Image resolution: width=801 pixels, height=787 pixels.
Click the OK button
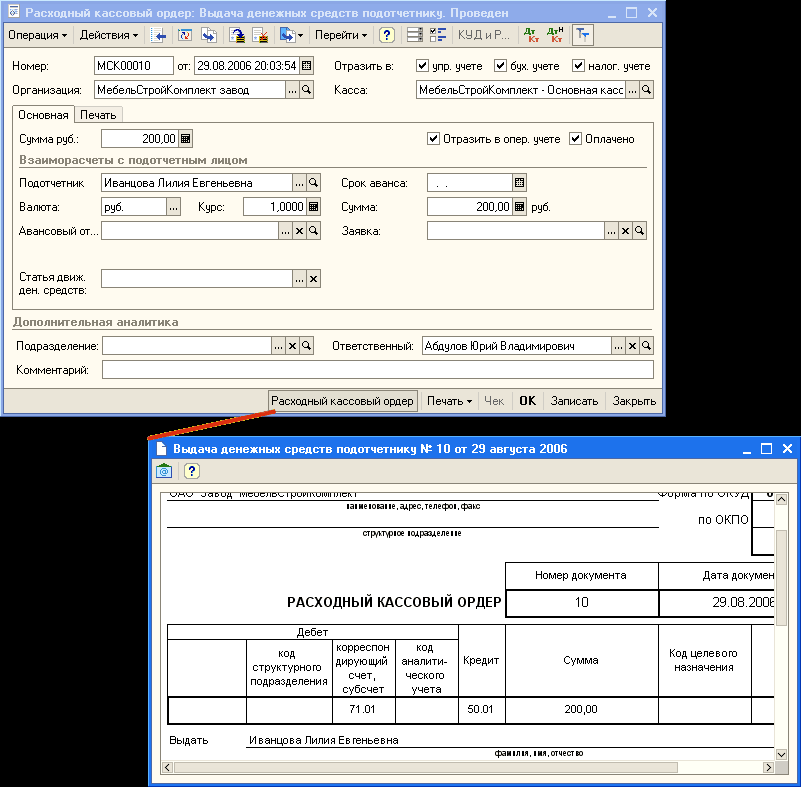coord(527,401)
